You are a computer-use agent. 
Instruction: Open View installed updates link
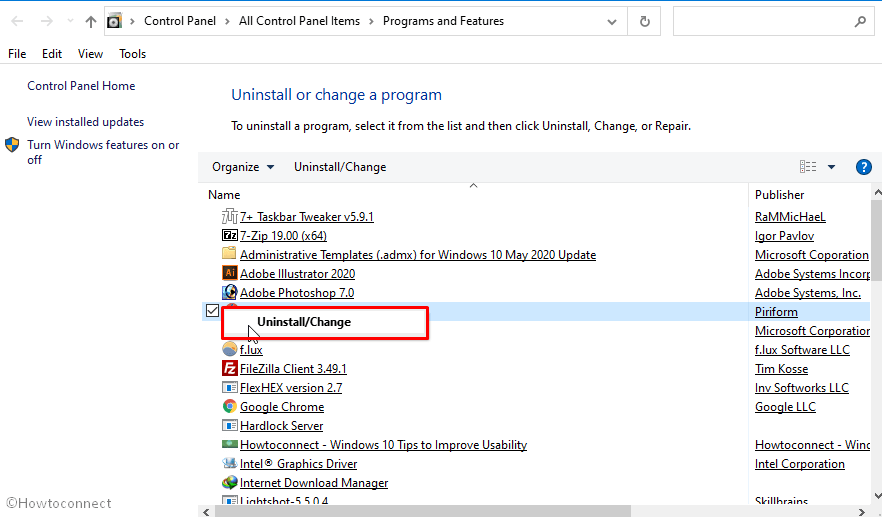coord(86,122)
